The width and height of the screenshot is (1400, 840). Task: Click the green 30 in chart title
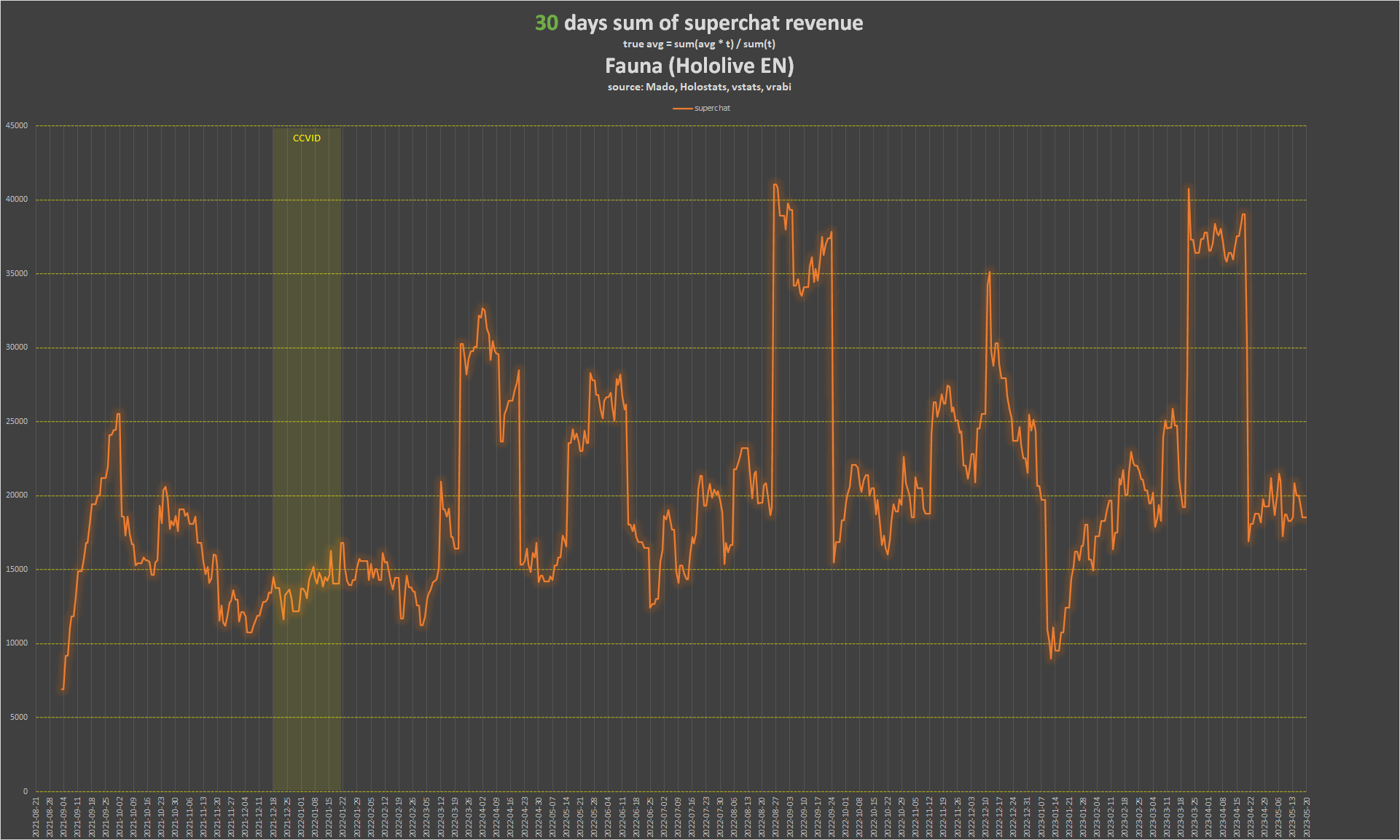[x=546, y=23]
